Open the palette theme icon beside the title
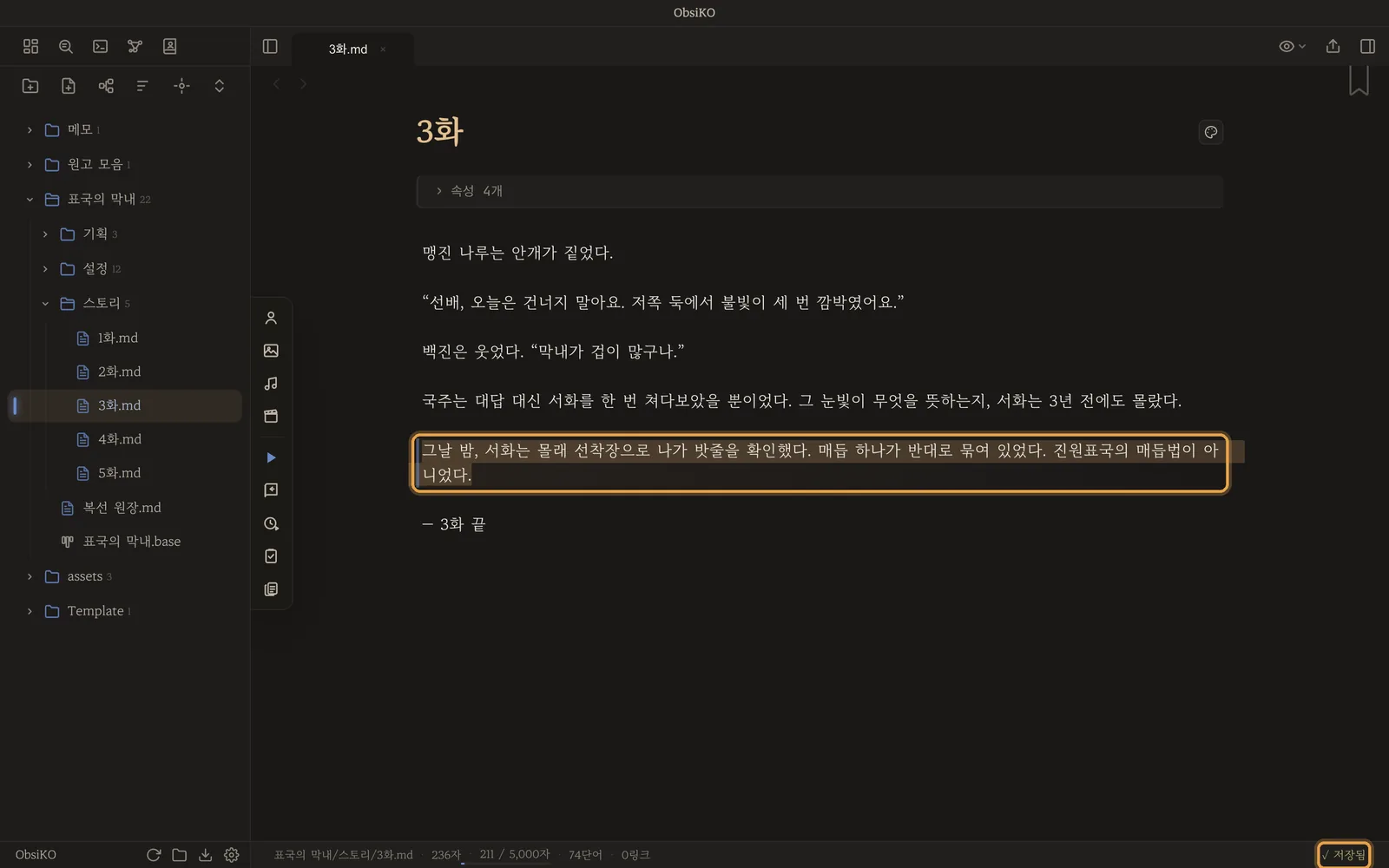This screenshot has height=868, width=1389. (x=1210, y=132)
